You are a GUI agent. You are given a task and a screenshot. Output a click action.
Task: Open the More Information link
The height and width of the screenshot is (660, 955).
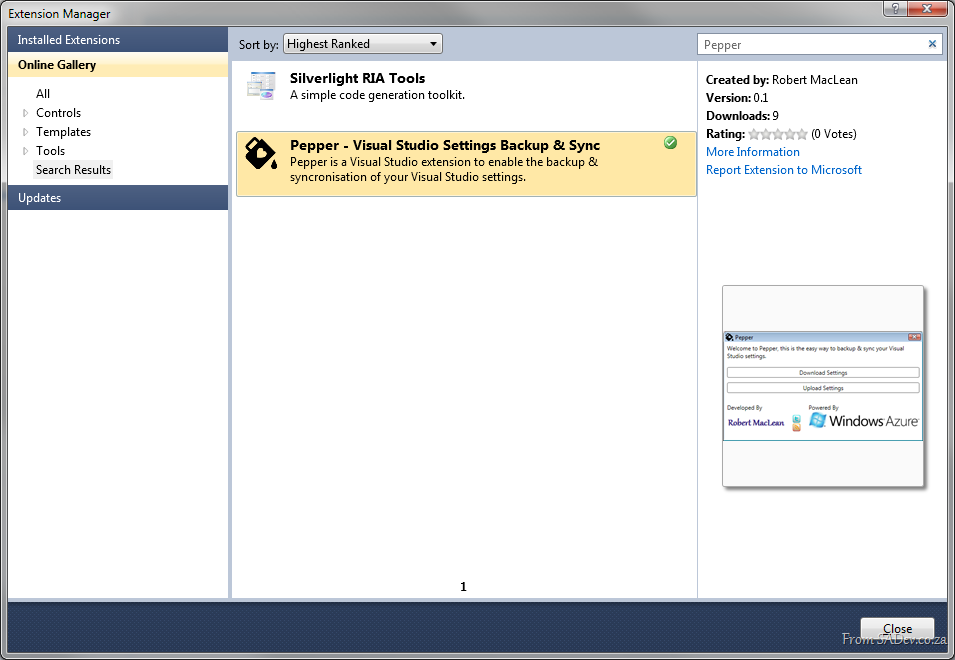pyautogui.click(x=753, y=152)
